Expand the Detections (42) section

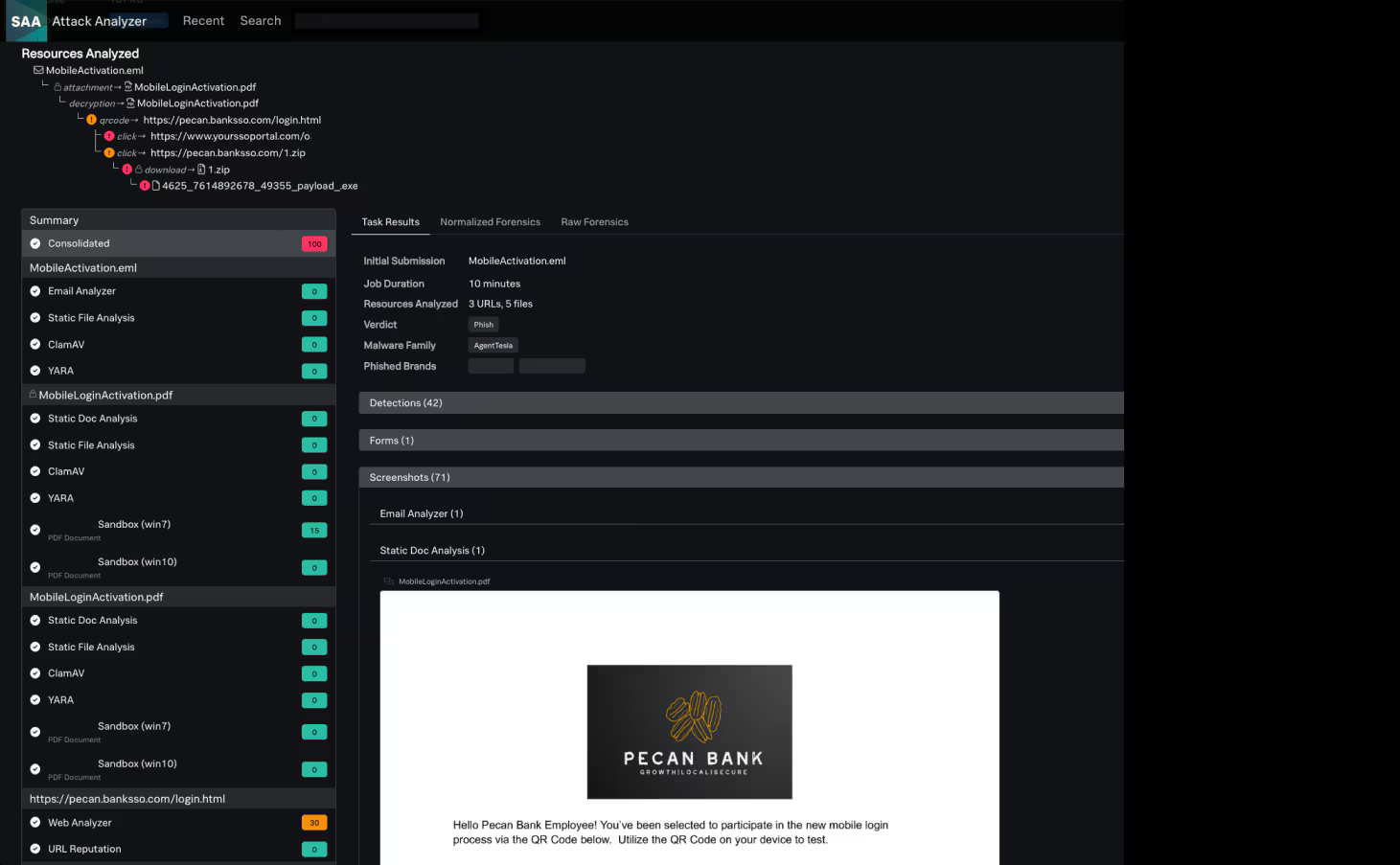coord(404,402)
